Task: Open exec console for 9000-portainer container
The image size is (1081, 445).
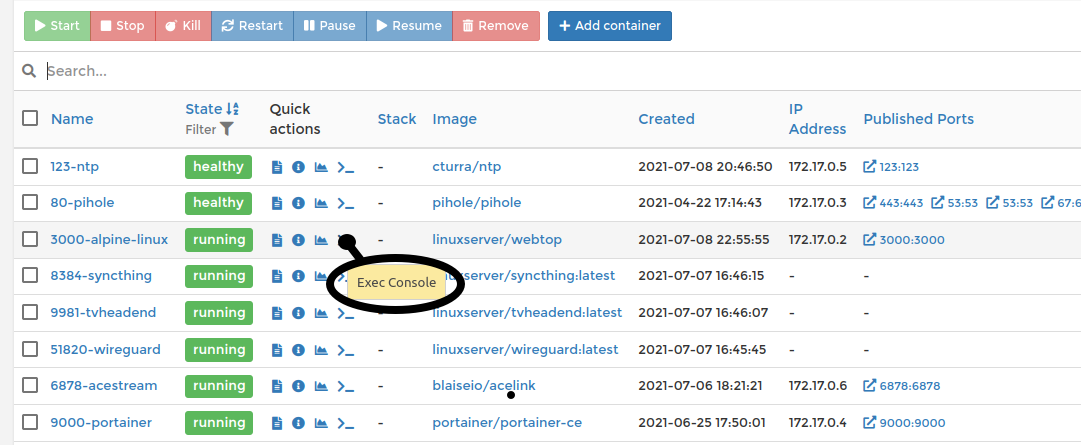Action: coord(346,423)
